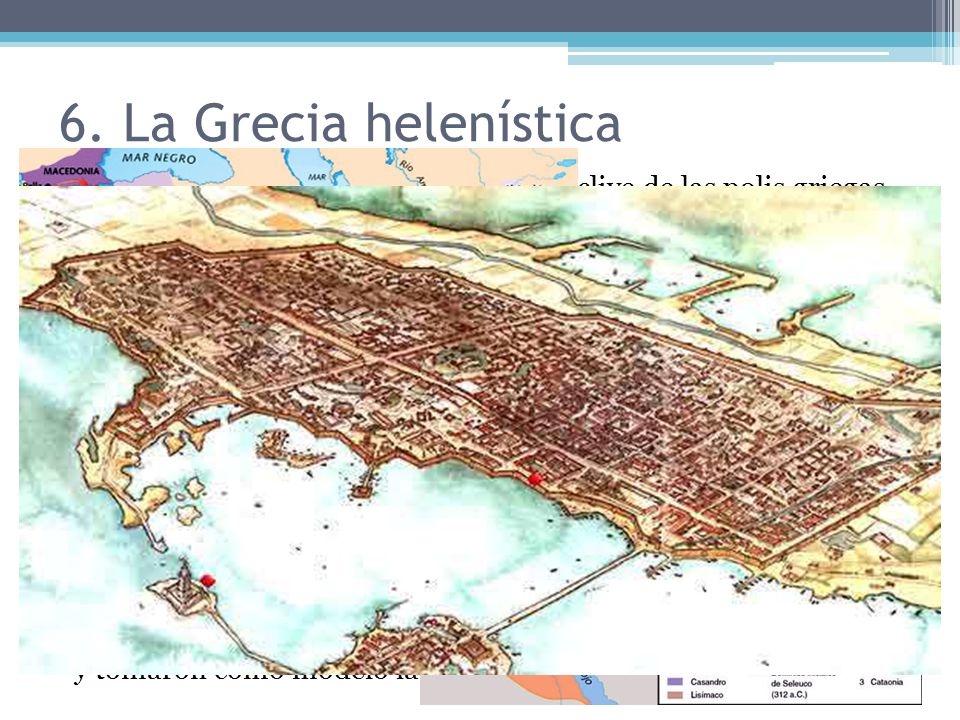Click the "MACEDONIA" label on the map
Viewport: 960px width, 720px height.
coord(72,171)
